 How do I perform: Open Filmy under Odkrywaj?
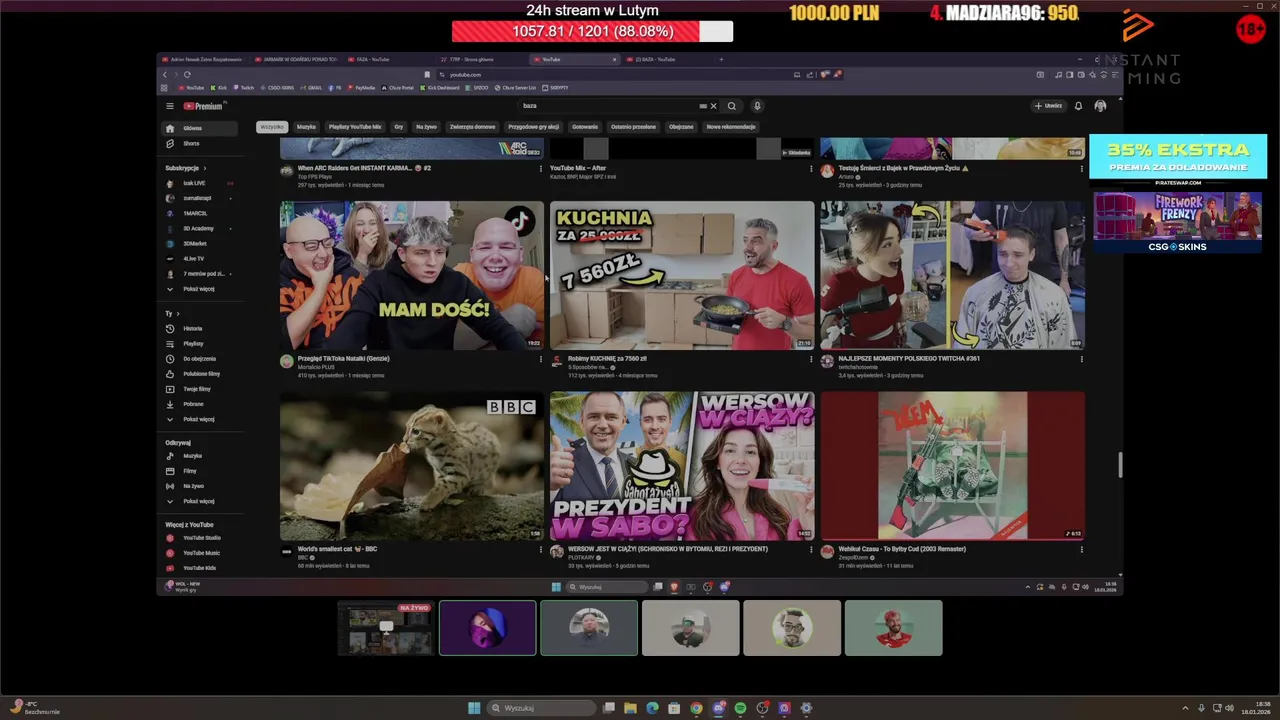200,471
